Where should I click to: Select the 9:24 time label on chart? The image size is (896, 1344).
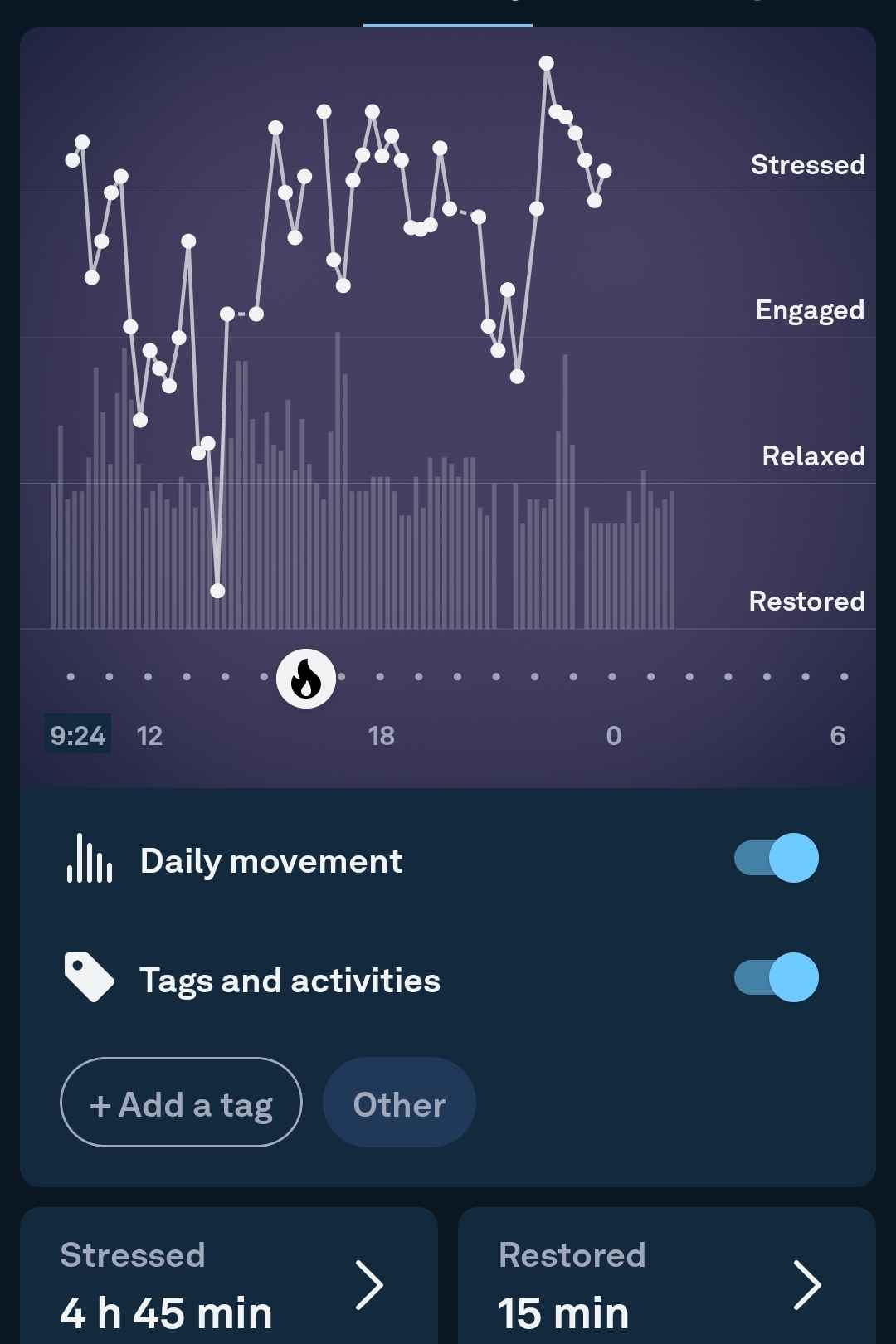78,735
